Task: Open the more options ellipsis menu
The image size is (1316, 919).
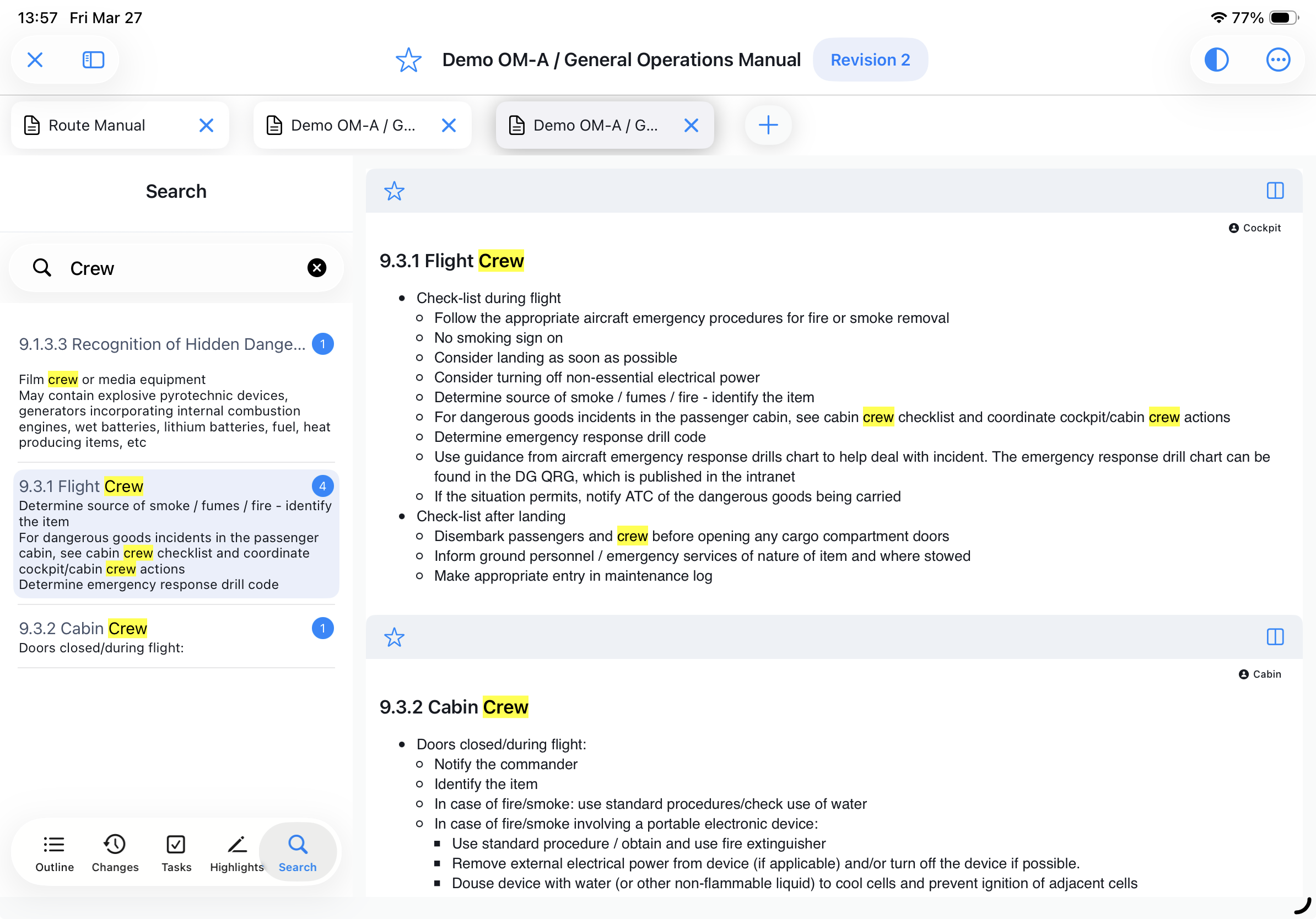Action: (x=1277, y=60)
